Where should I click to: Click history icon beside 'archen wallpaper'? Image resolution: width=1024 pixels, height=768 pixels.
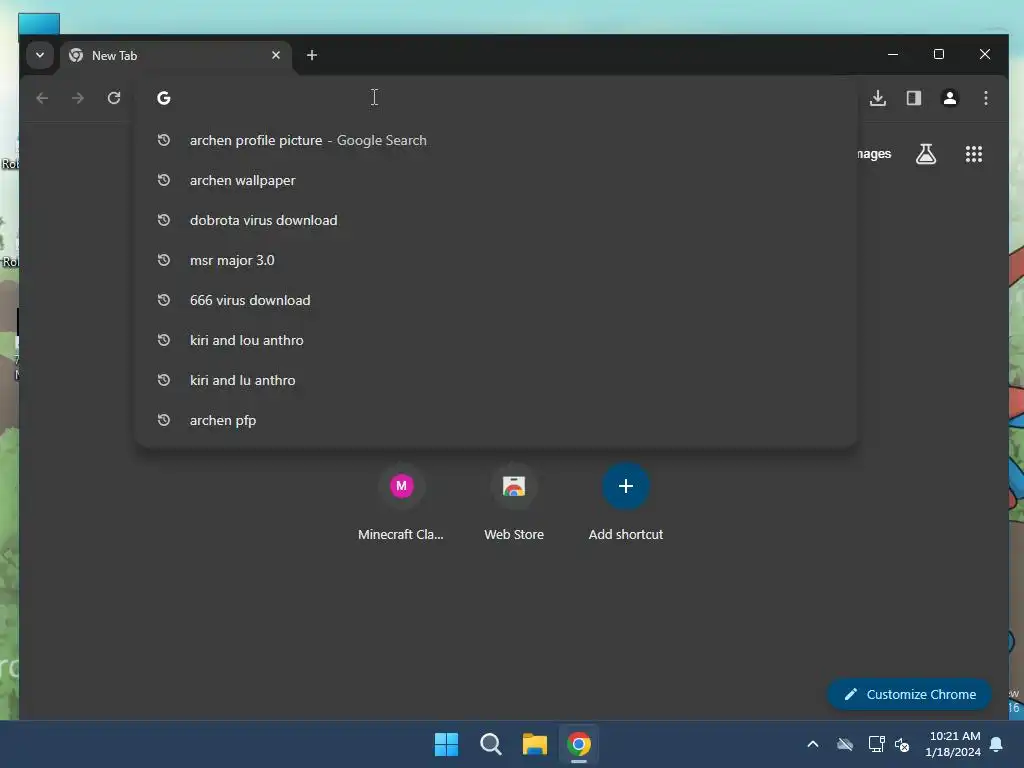[x=164, y=180]
